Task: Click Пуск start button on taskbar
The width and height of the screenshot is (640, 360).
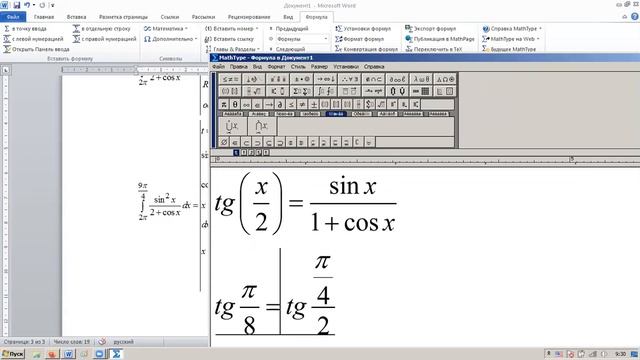Action: coord(13,354)
